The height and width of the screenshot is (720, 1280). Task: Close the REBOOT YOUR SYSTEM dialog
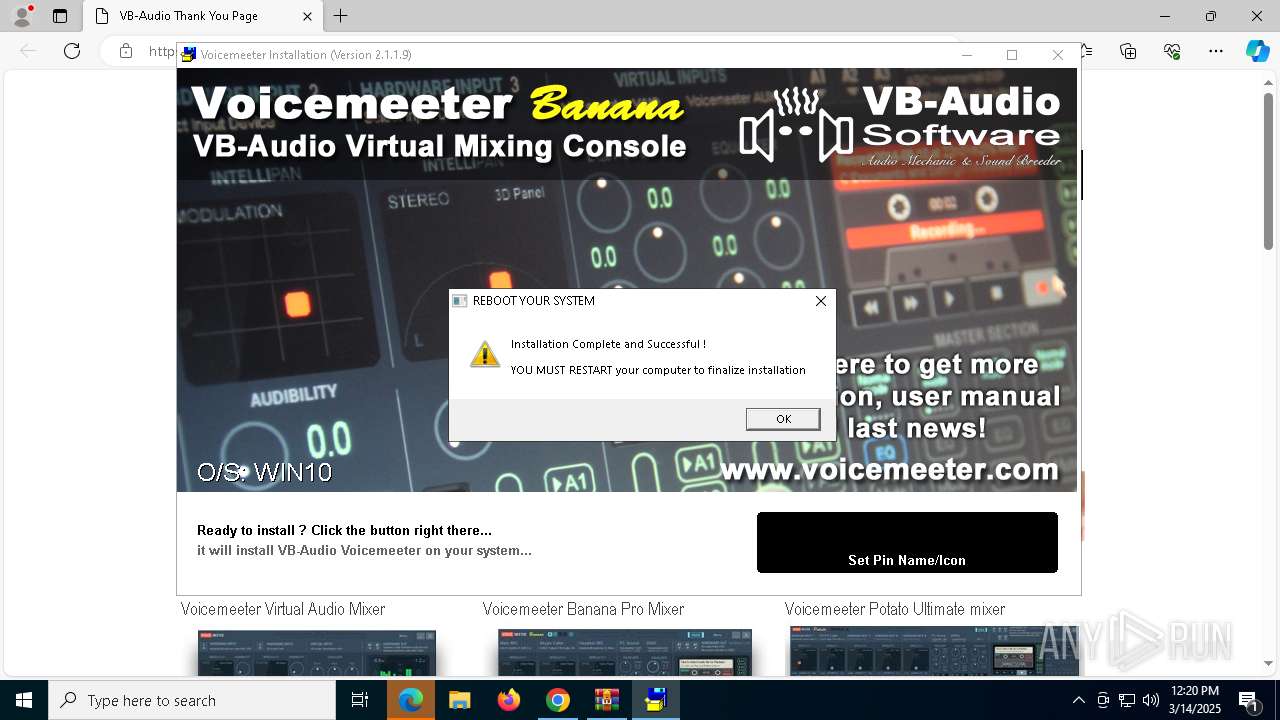821,301
